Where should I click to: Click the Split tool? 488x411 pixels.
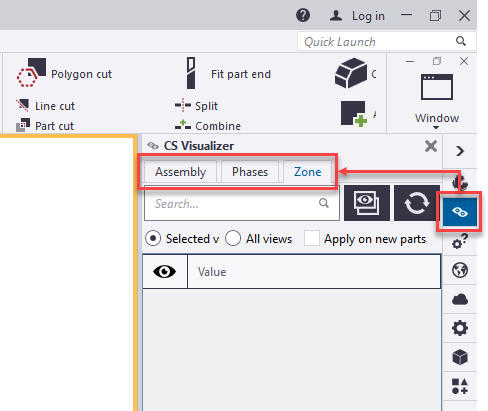(x=196, y=106)
